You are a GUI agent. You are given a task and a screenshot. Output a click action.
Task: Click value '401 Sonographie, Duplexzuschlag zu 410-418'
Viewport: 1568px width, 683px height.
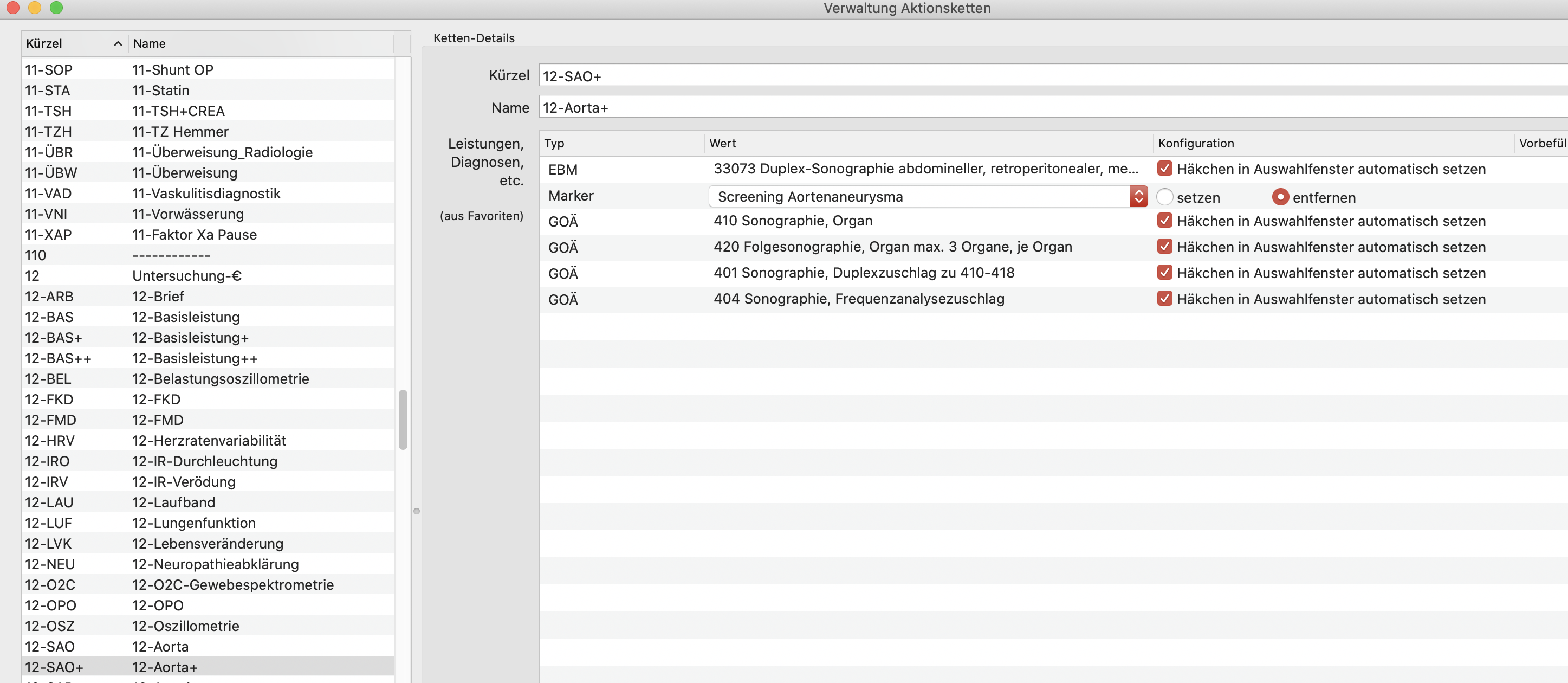pyautogui.click(x=864, y=273)
